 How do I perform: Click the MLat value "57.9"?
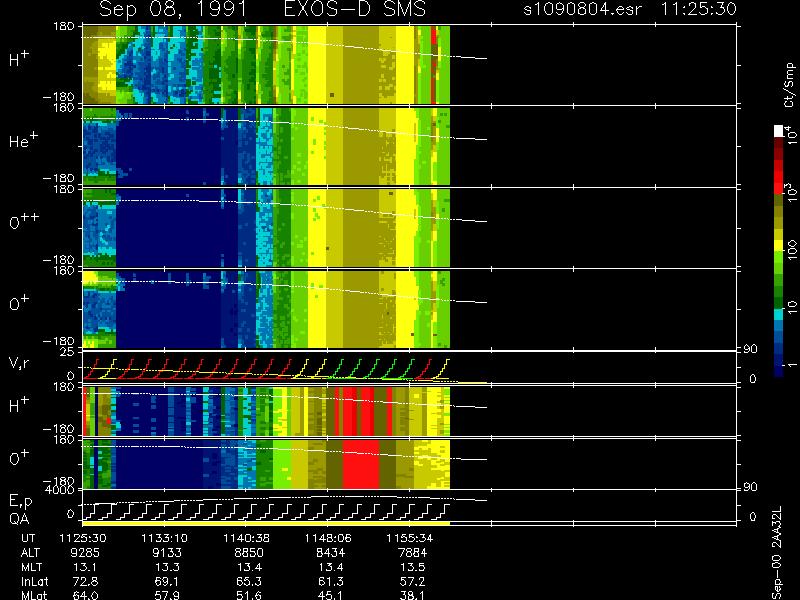(x=167, y=595)
